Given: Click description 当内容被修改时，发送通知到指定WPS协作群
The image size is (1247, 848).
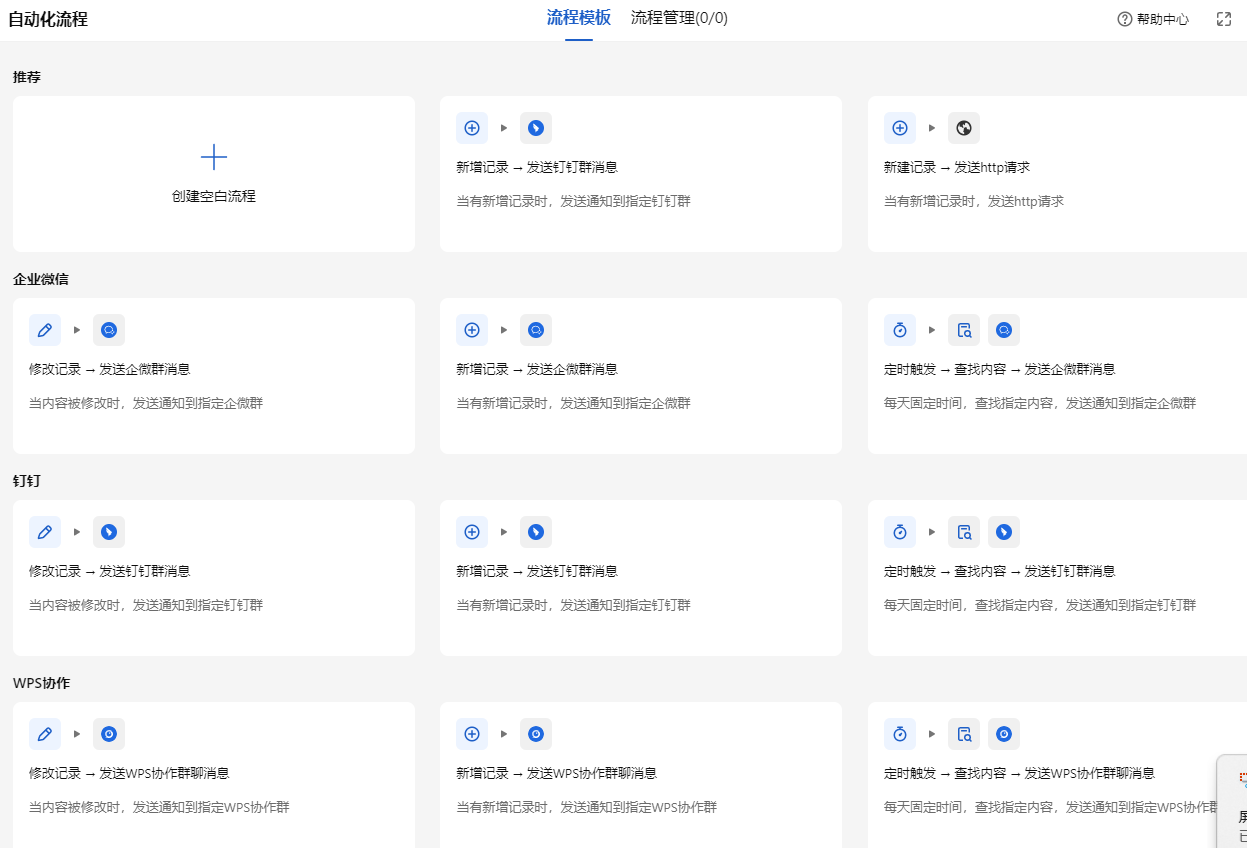Looking at the screenshot, I should (160, 807).
